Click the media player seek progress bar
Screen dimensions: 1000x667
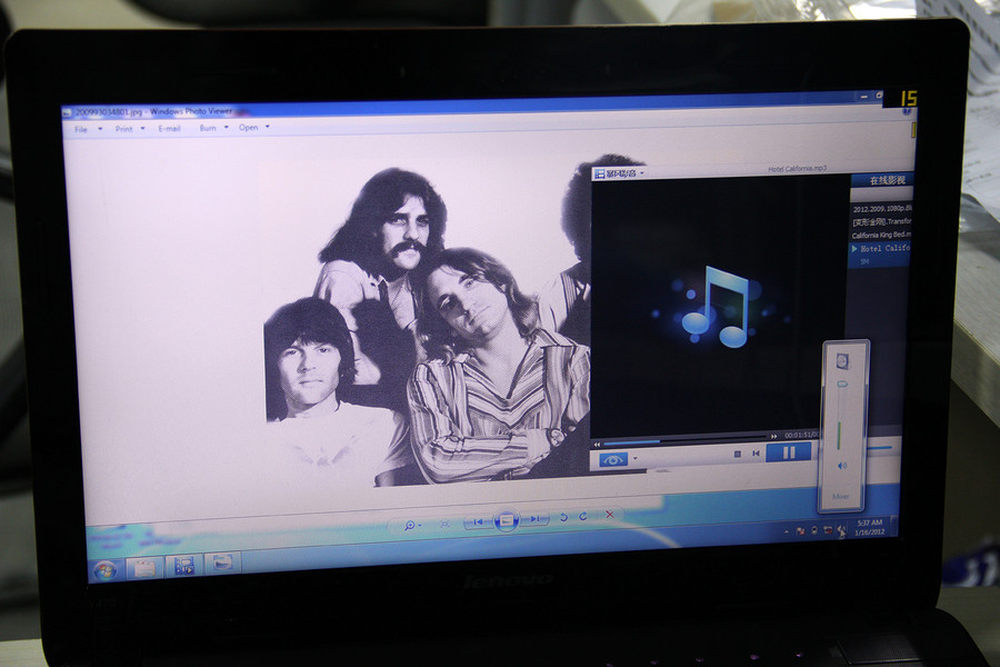(x=685, y=439)
